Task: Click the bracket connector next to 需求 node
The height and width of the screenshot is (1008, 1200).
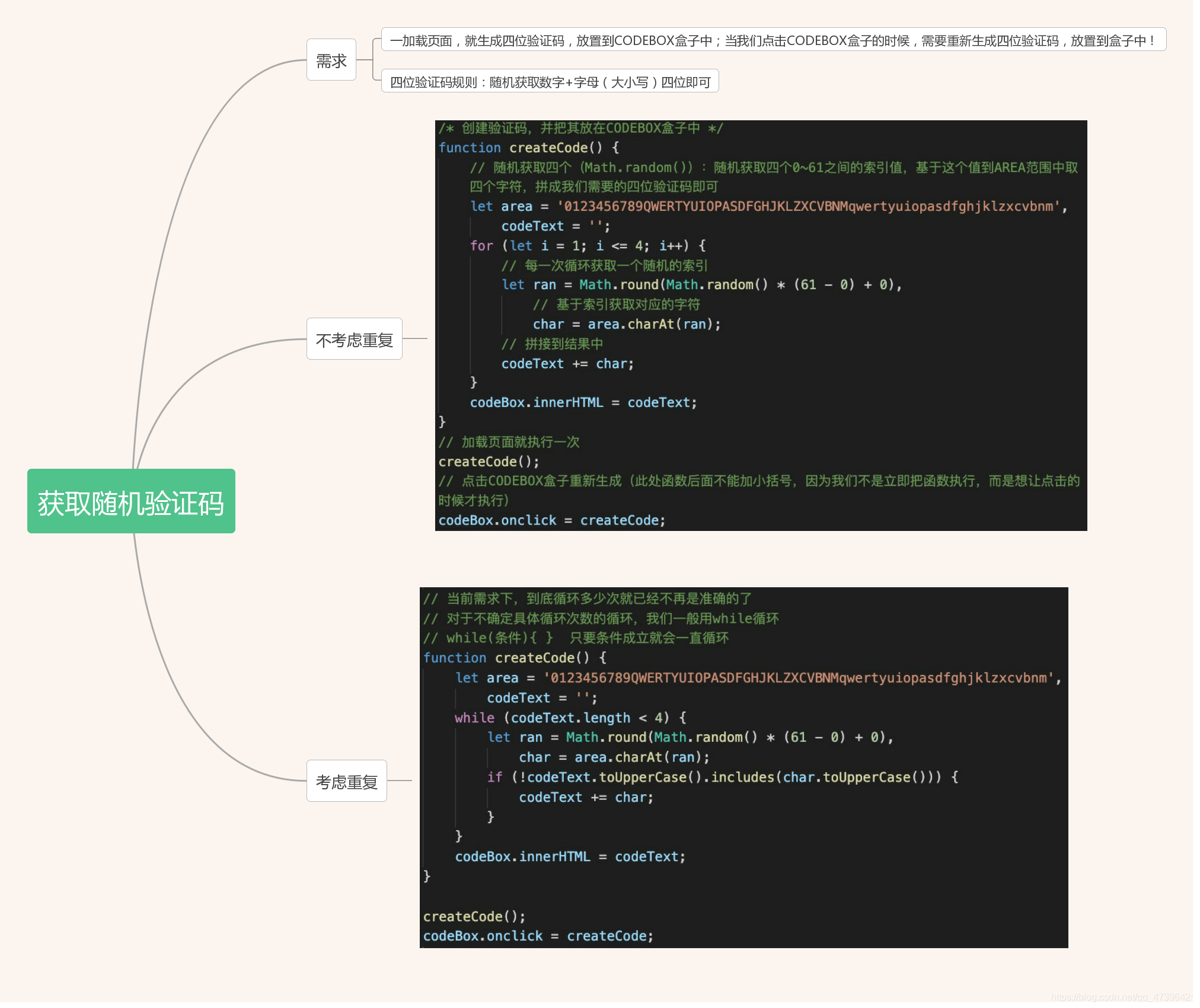Action: [x=372, y=60]
